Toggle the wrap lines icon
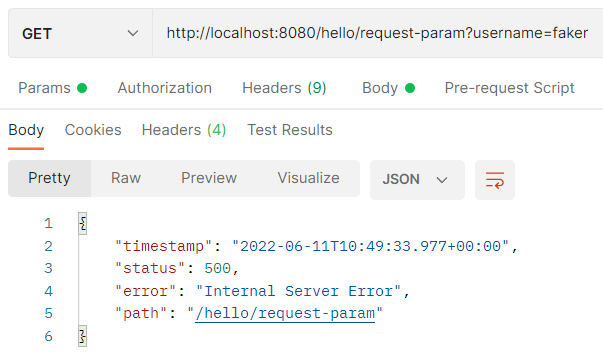Image resolution: width=603 pixels, height=363 pixels. (495, 180)
